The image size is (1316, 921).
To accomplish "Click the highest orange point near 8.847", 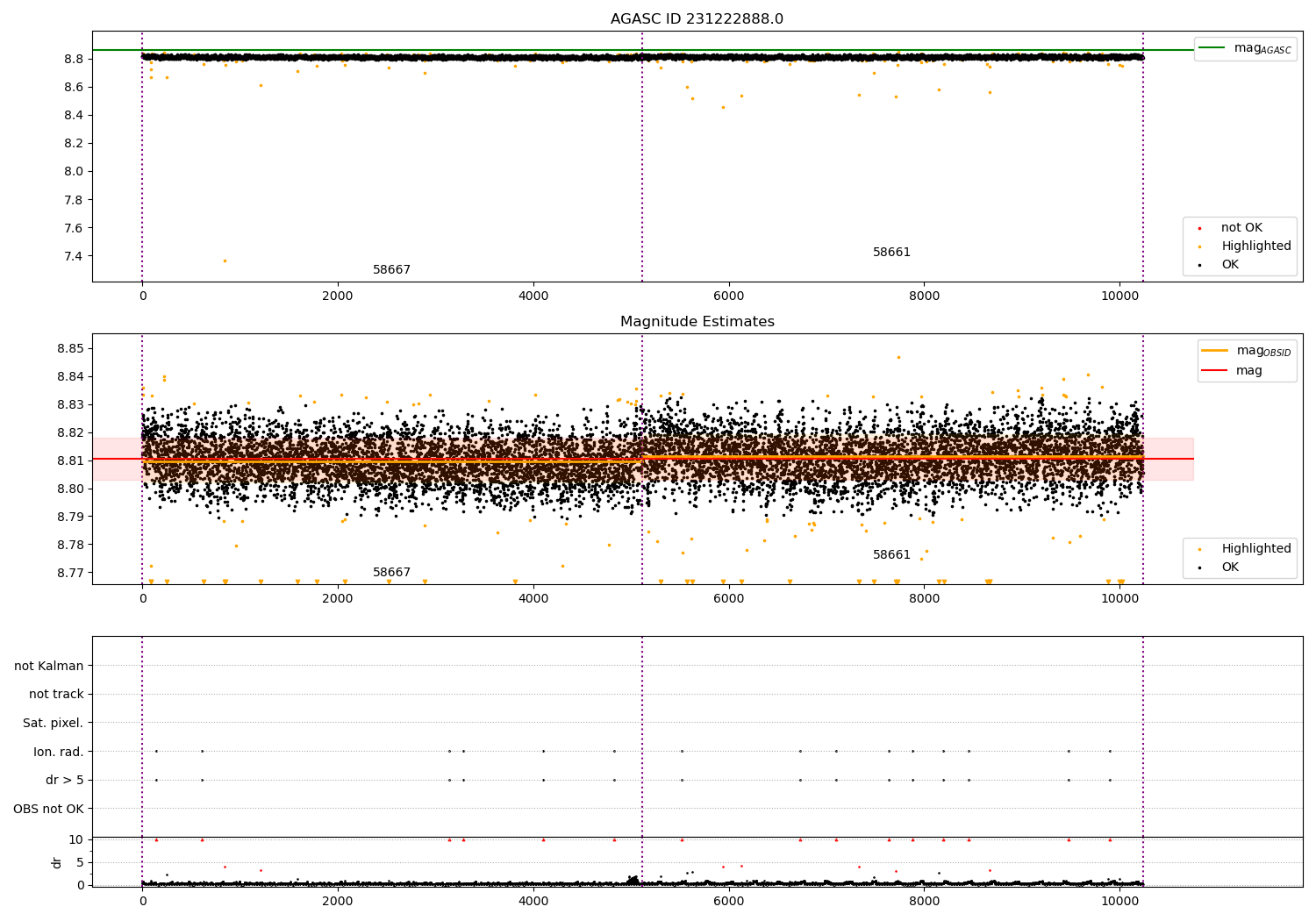I will point(898,357).
